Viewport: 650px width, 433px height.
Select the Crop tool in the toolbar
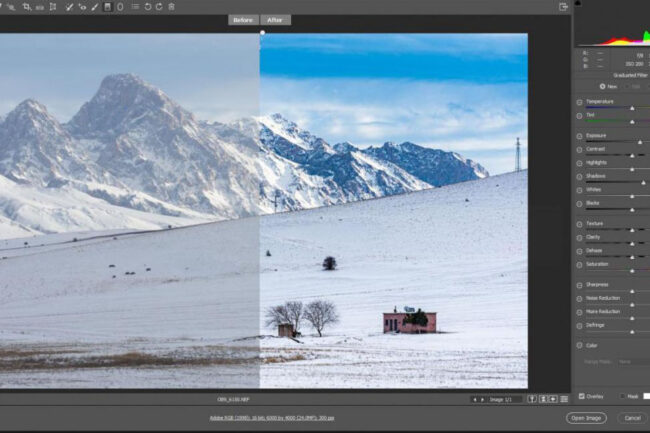tap(26, 7)
